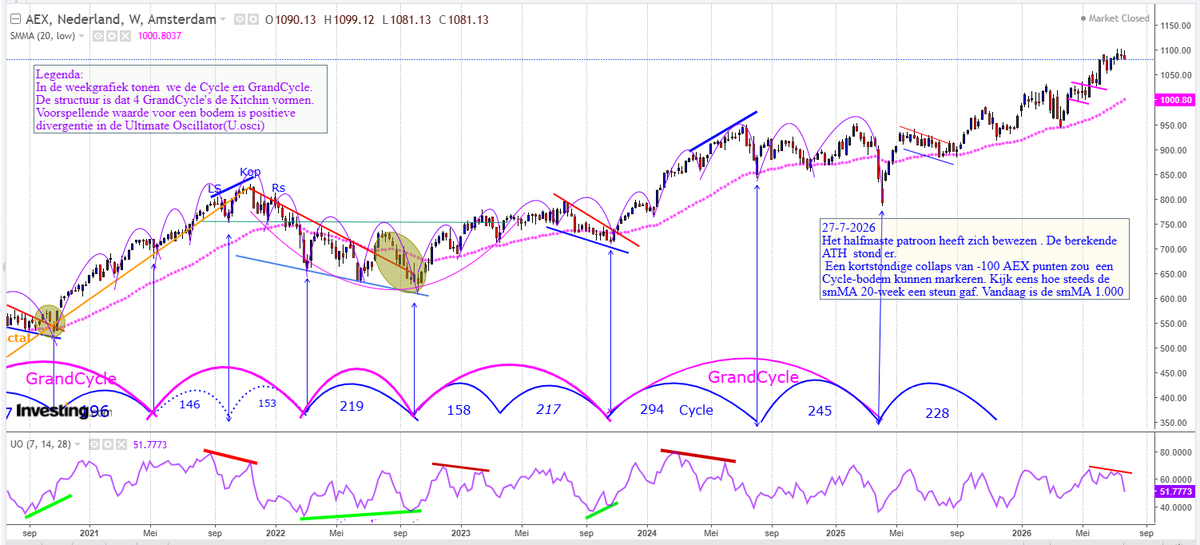This screenshot has width=1200, height=545.
Task: Select the blue Cycle text label
Action: 696,410
